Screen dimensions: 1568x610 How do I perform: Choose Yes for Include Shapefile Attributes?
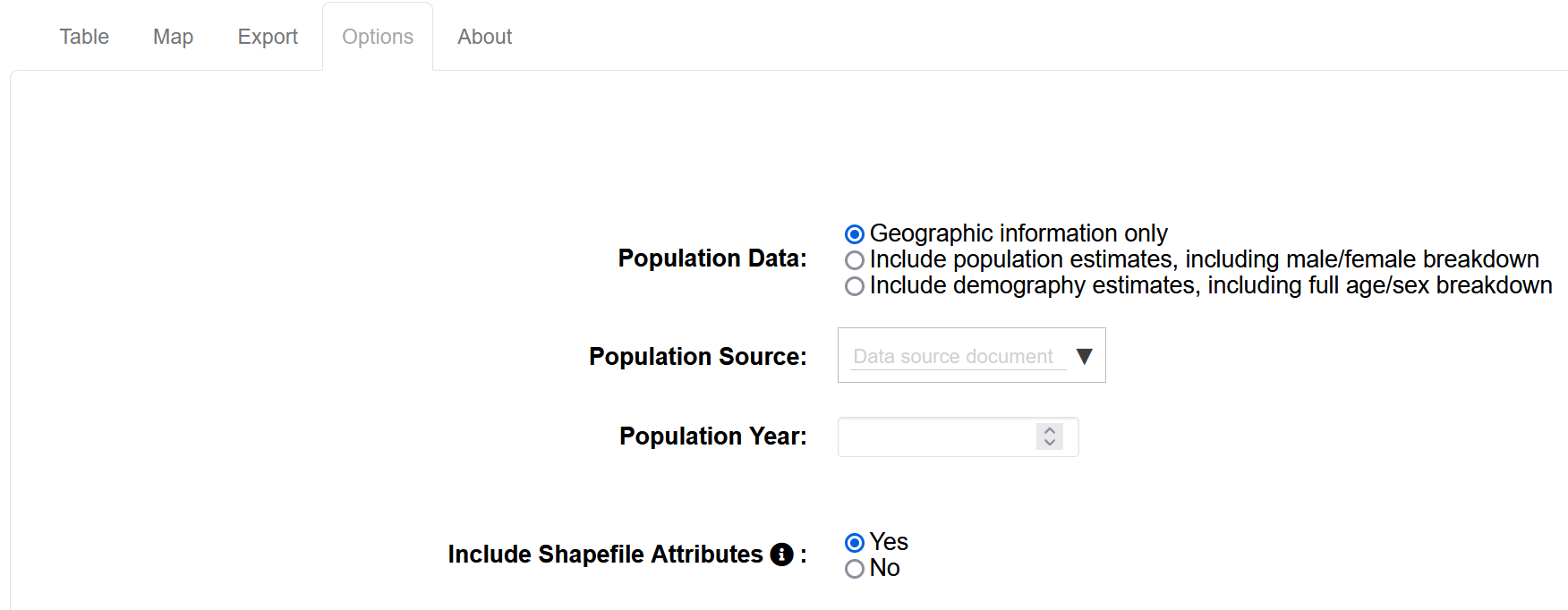855,543
